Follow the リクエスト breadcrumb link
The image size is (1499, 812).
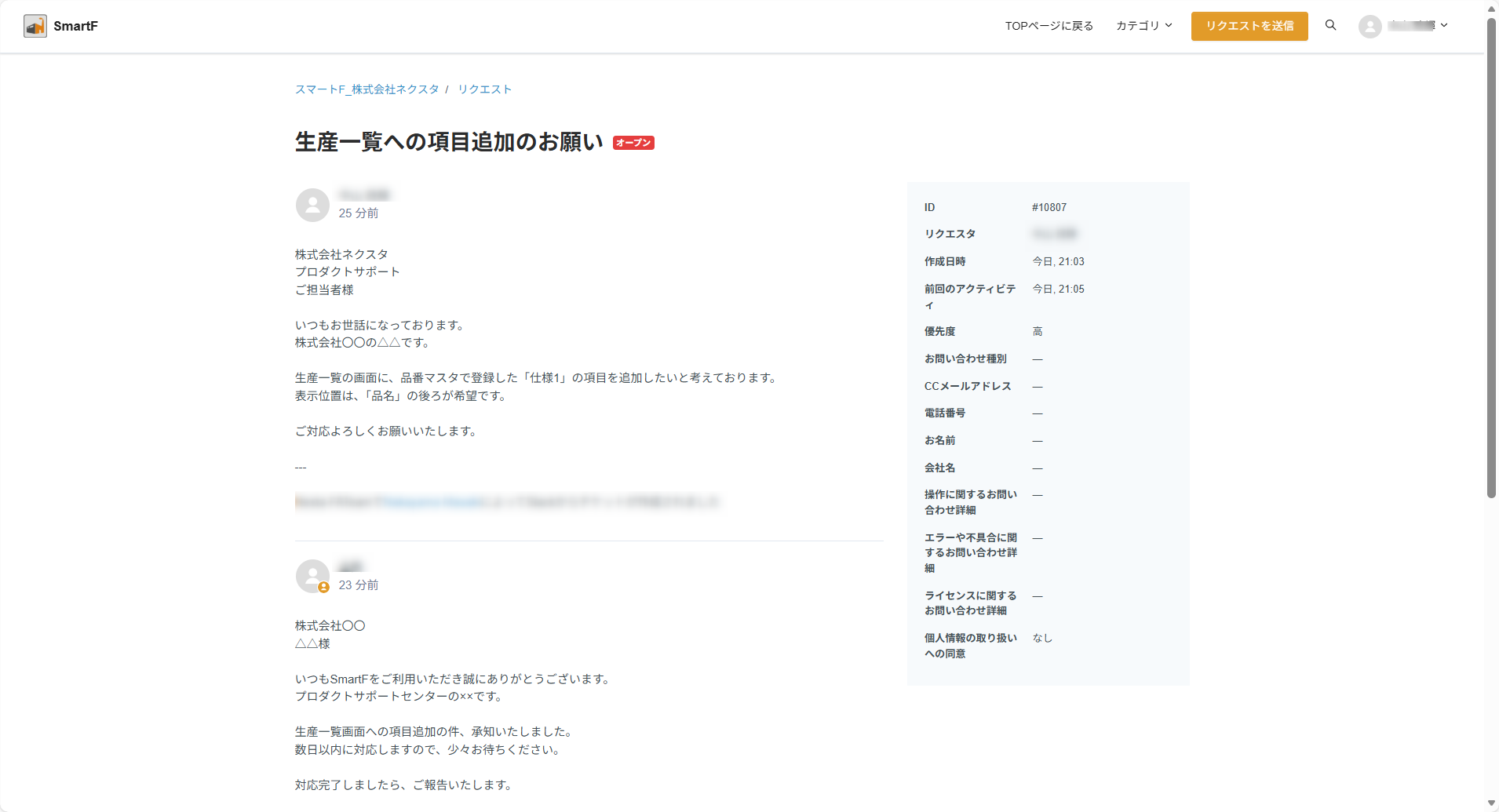(484, 89)
